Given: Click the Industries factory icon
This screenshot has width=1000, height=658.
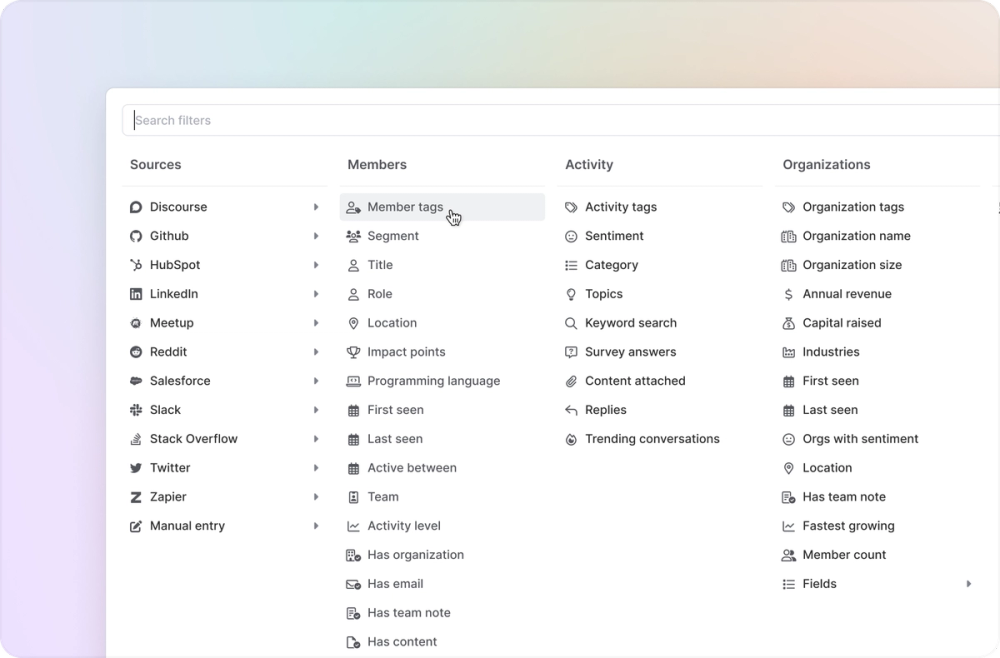Looking at the screenshot, I should tap(789, 352).
